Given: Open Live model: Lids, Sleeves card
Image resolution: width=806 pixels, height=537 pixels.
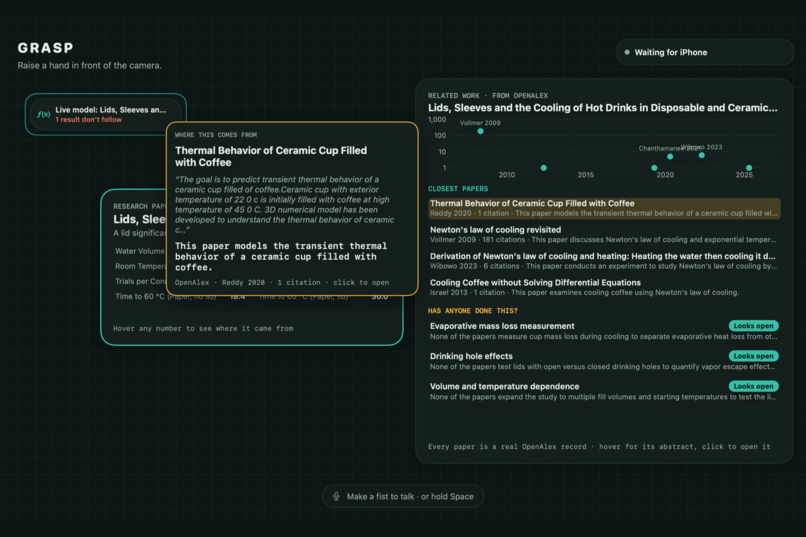Looking at the screenshot, I should (x=106, y=114).
